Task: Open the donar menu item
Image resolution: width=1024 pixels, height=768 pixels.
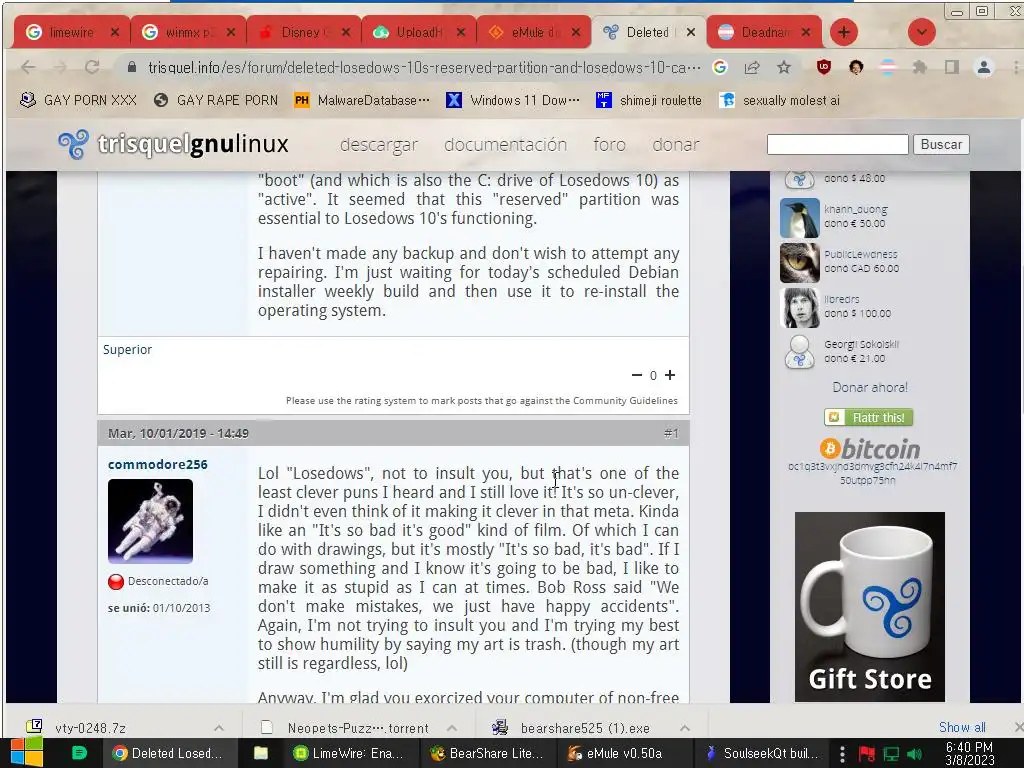Action: click(675, 144)
